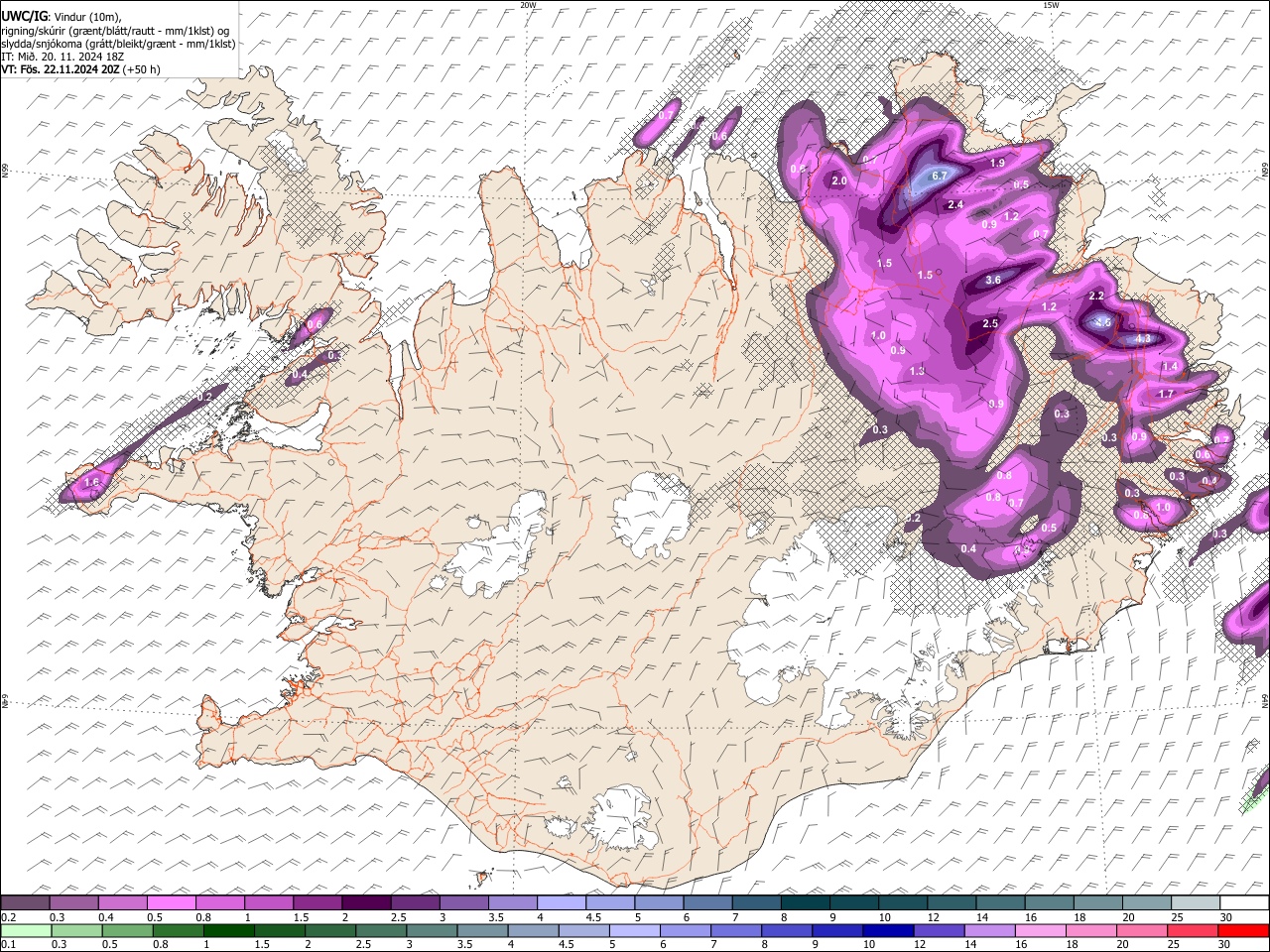
Task: Pick the dusky purple 0.2 mm snow legend swatch
Action: (25, 902)
